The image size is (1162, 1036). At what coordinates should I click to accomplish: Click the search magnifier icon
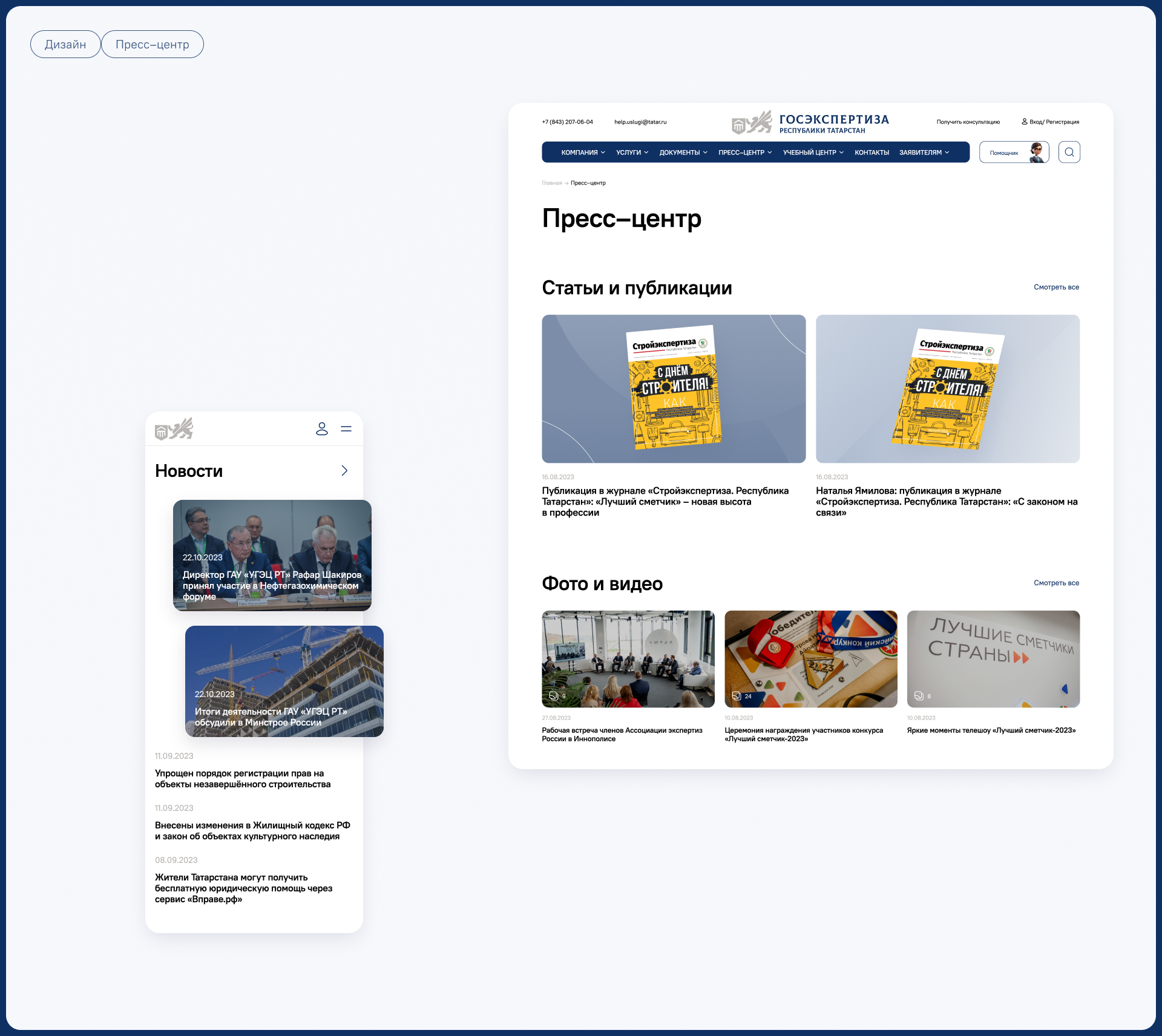click(x=1069, y=152)
